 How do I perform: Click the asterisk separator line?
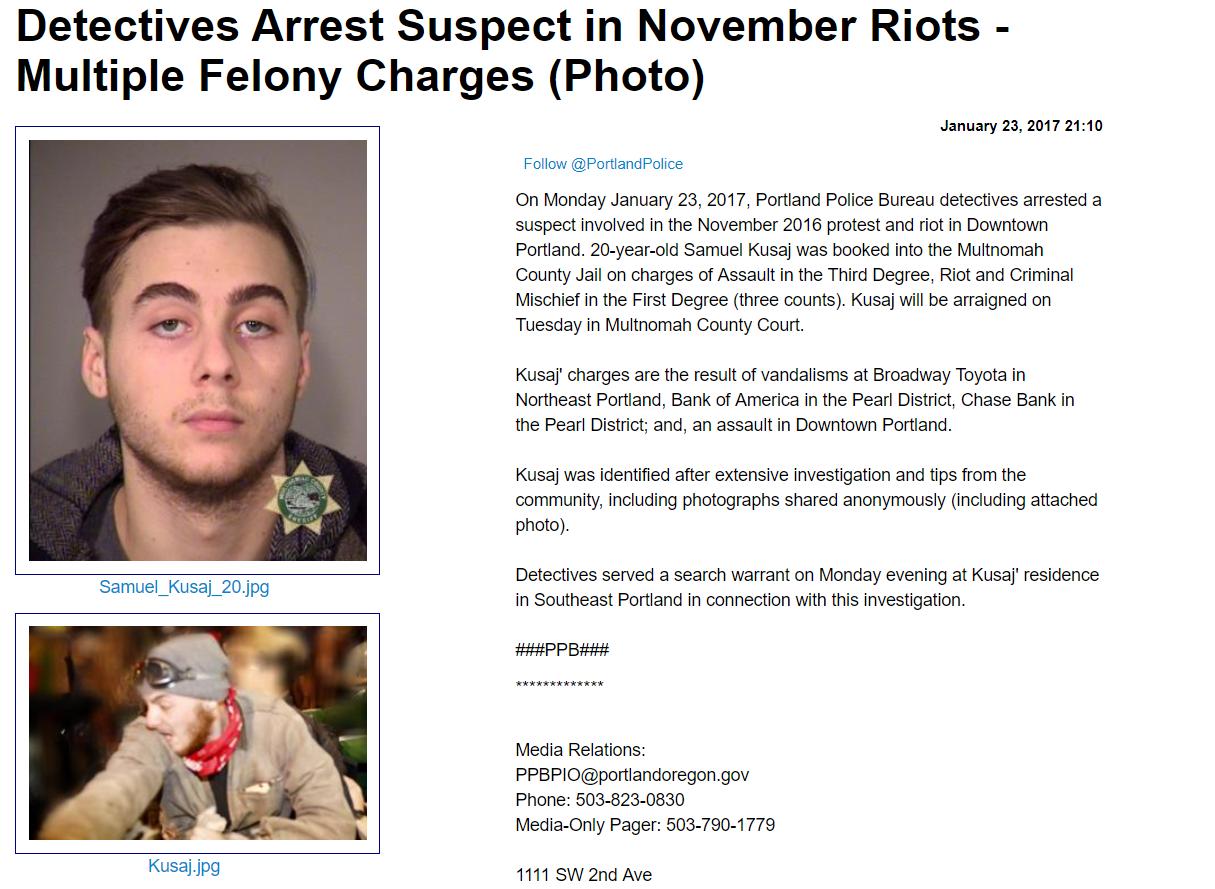(559, 686)
